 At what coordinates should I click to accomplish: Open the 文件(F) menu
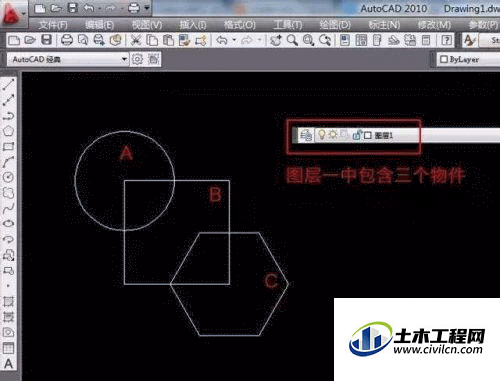point(53,25)
